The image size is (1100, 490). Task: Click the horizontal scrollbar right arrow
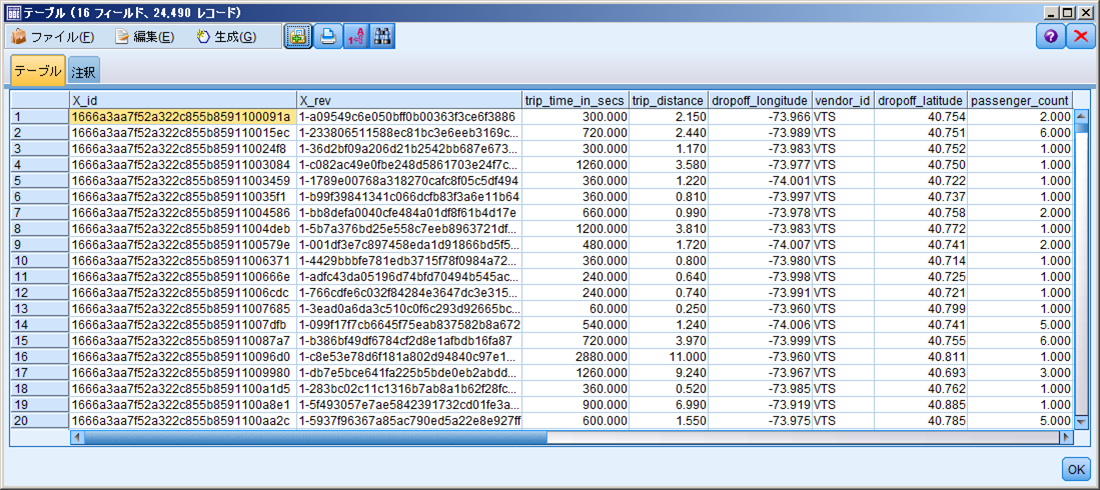tap(1067, 437)
